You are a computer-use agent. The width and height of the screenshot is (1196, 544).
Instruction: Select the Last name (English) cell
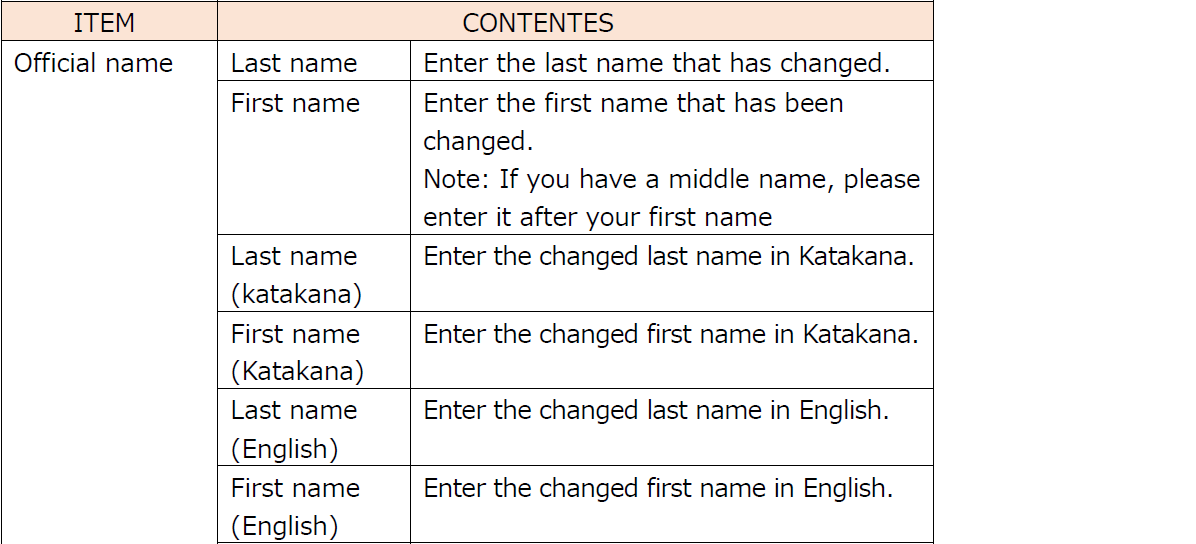(313, 427)
